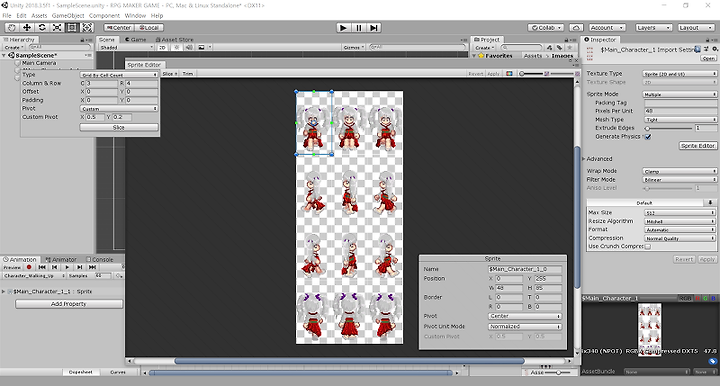The height and width of the screenshot is (386, 720).
Task: Click the Slice button
Action: tap(119, 128)
